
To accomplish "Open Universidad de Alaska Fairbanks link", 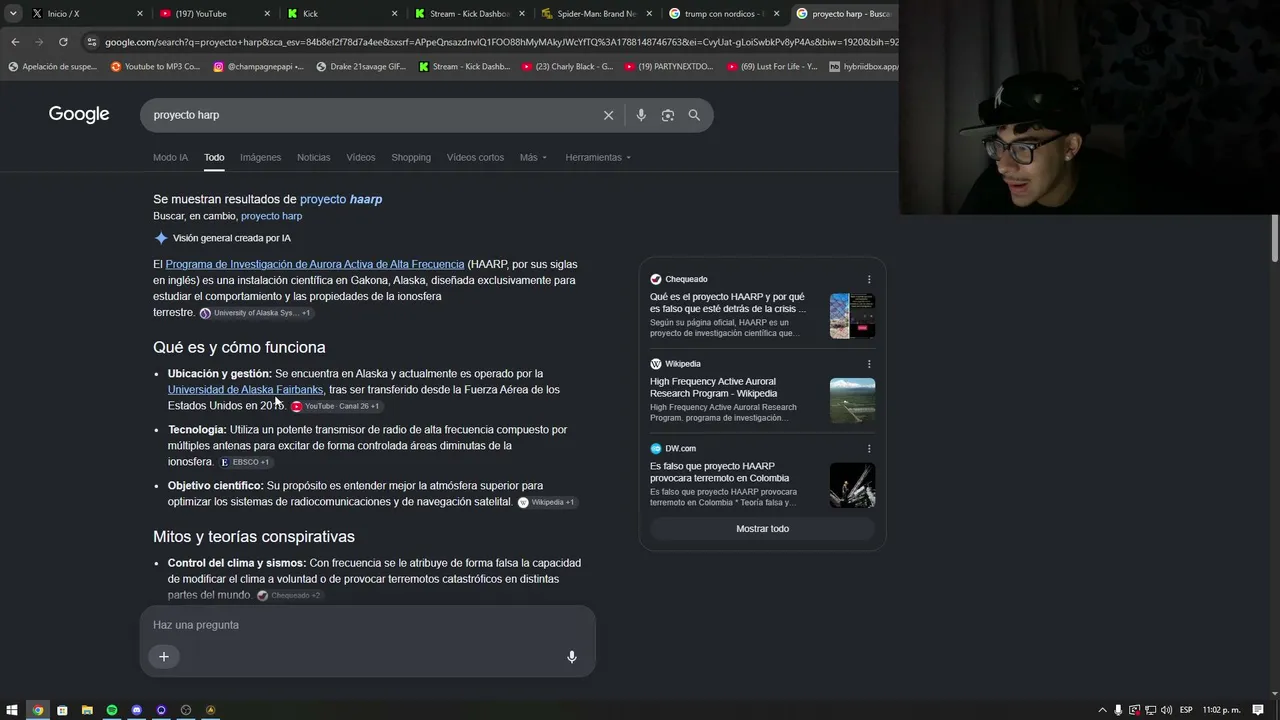I will (245, 390).
